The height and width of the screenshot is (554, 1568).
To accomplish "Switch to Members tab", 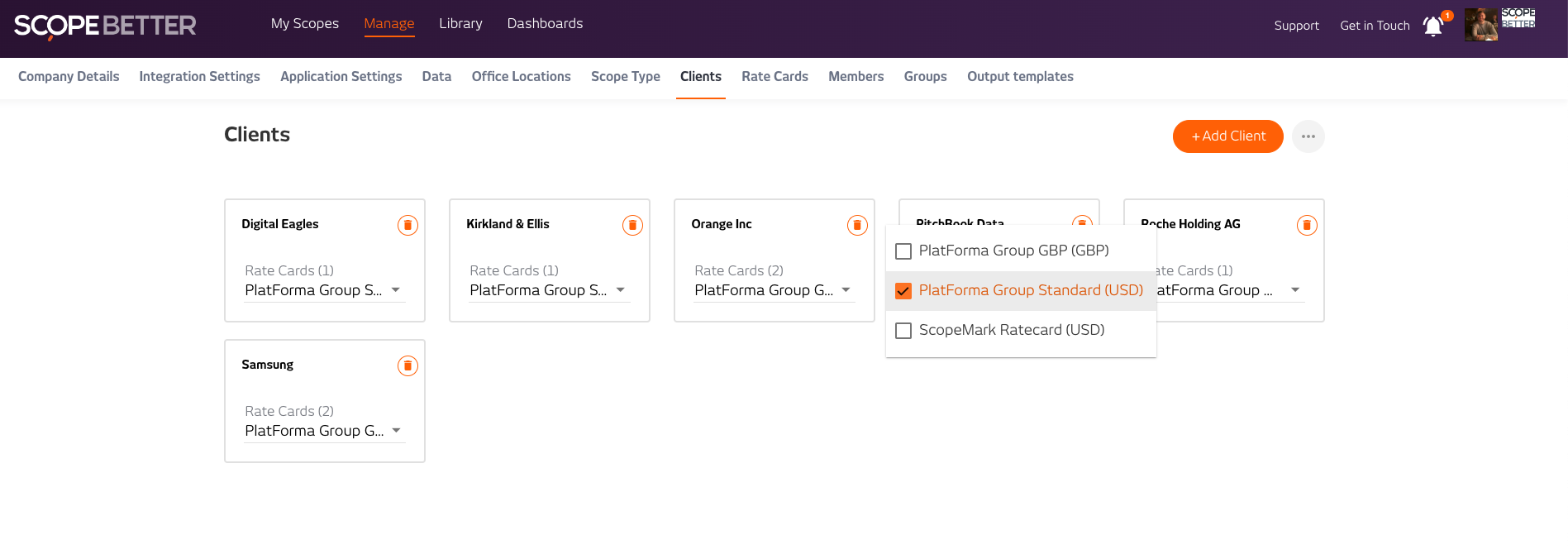I will [x=856, y=77].
